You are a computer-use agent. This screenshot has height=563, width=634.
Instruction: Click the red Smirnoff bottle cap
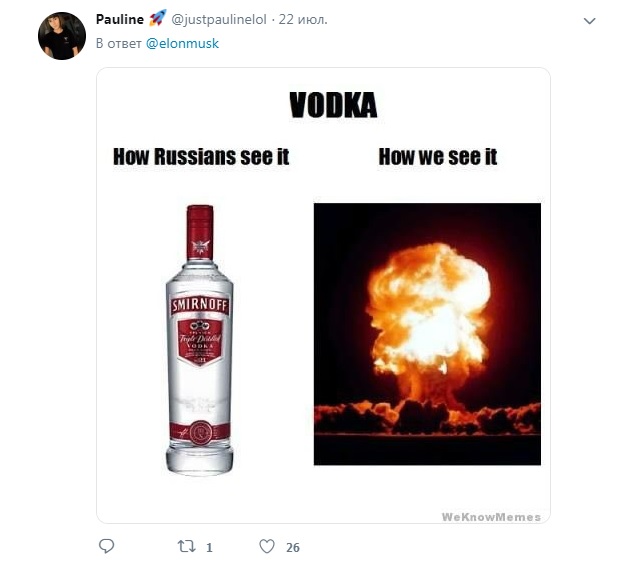pyautogui.click(x=200, y=232)
